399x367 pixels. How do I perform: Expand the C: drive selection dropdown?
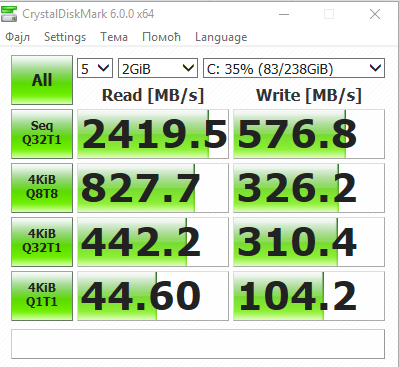pos(294,68)
